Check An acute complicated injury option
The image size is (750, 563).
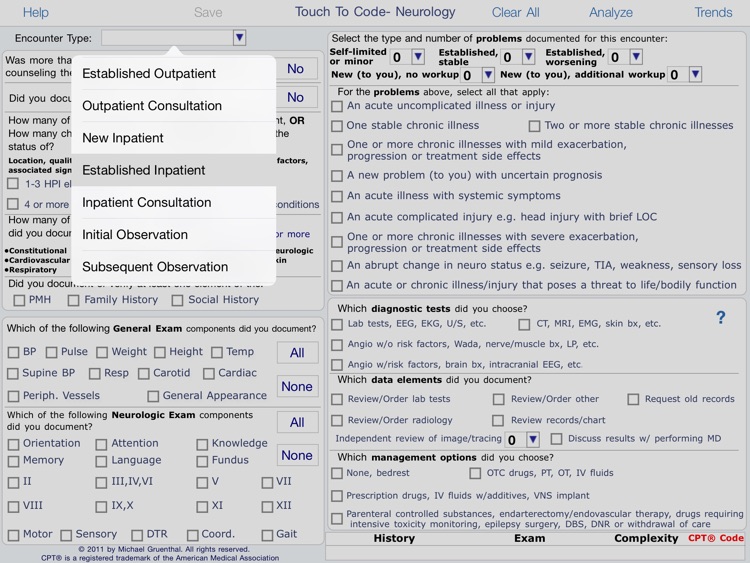337,218
